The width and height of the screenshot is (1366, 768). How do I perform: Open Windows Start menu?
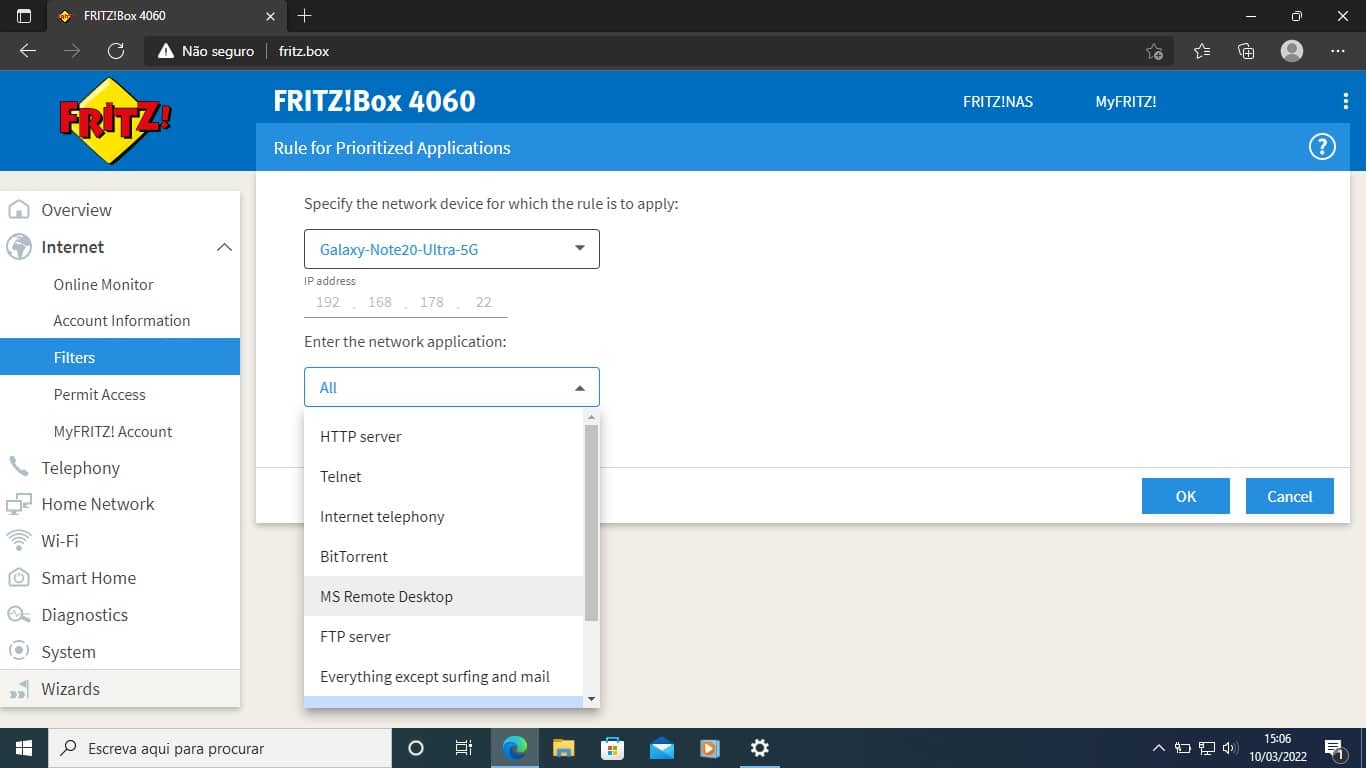point(24,748)
